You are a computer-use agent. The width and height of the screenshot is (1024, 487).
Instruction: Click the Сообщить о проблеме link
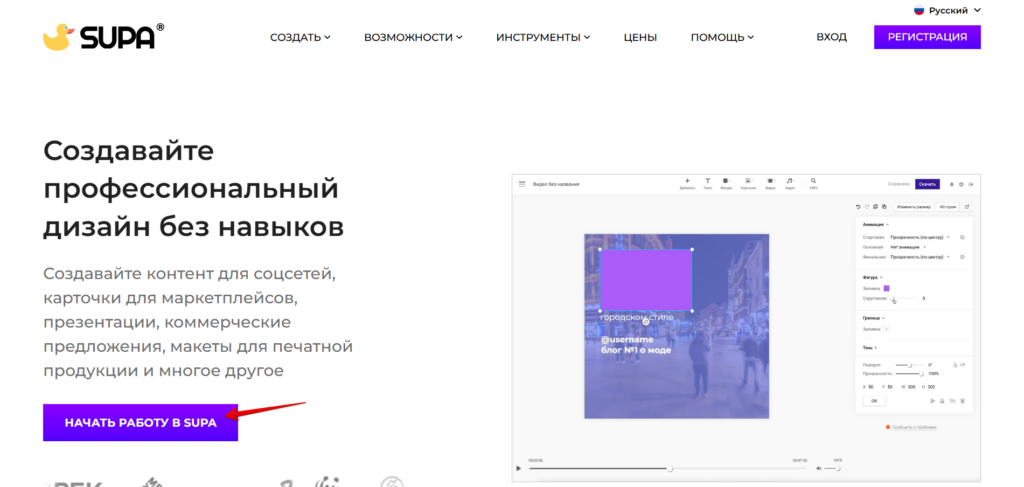pos(914,427)
